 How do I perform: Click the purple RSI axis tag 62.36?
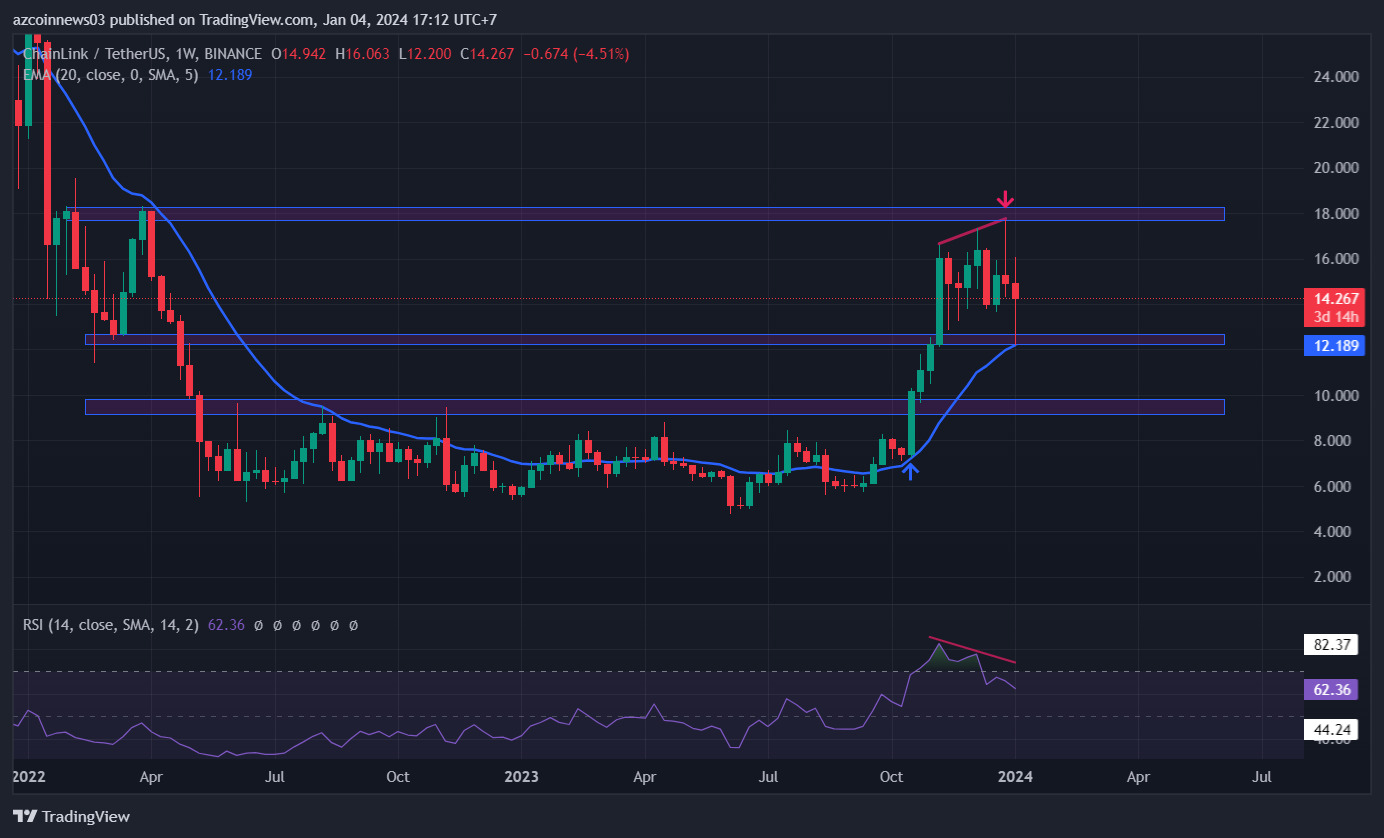point(1331,689)
